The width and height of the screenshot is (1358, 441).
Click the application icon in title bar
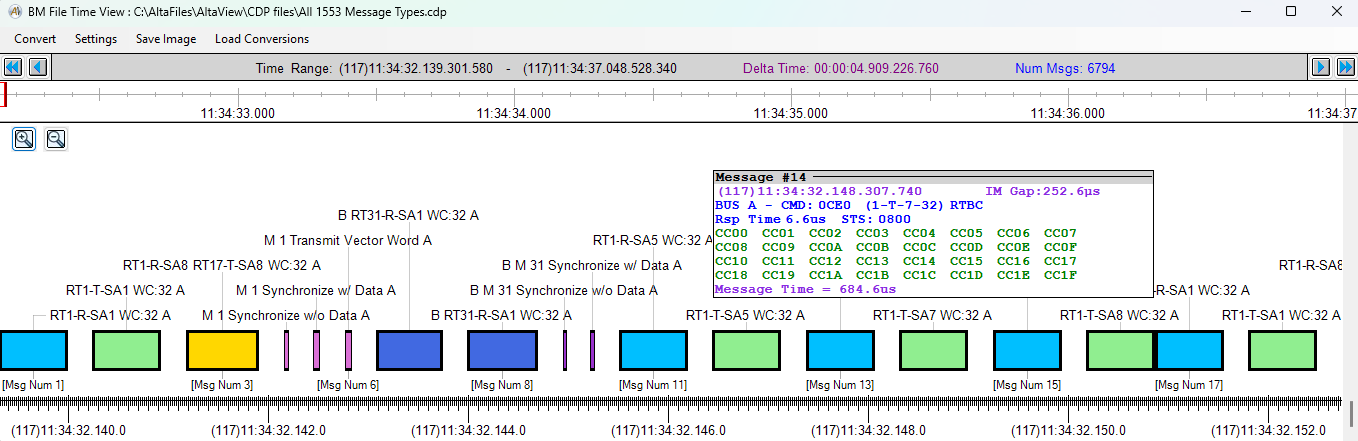[15, 11]
